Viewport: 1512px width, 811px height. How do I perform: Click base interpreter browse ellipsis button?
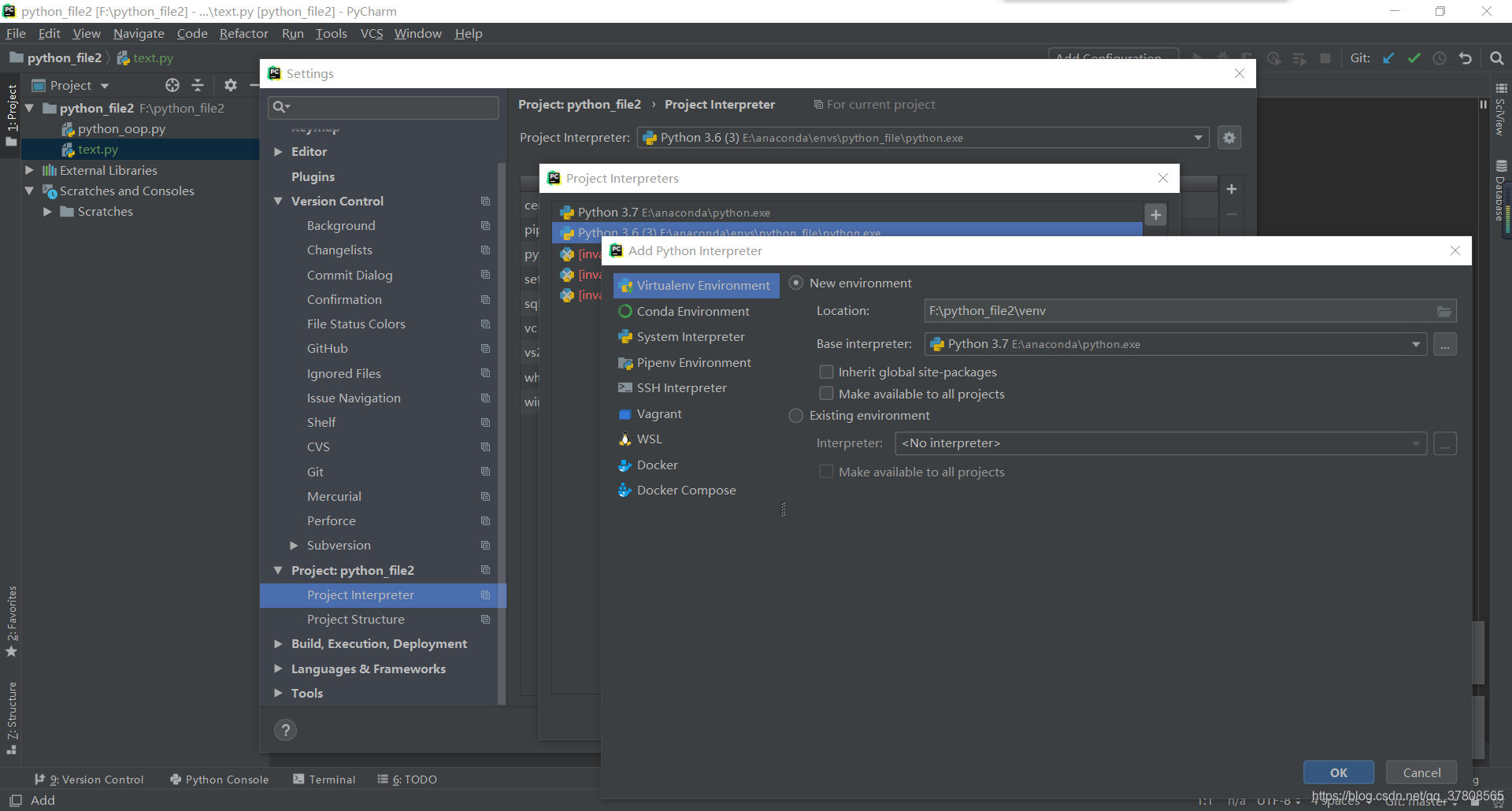1445,345
